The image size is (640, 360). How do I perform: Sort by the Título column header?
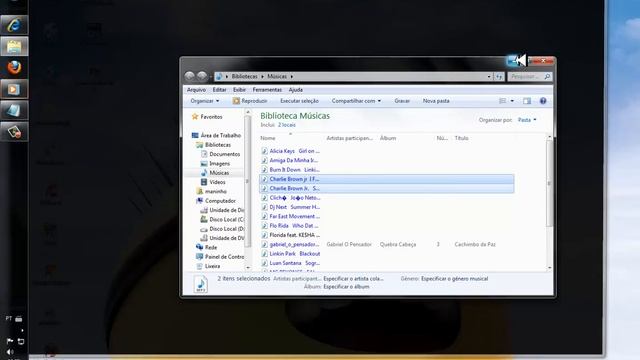(x=461, y=138)
